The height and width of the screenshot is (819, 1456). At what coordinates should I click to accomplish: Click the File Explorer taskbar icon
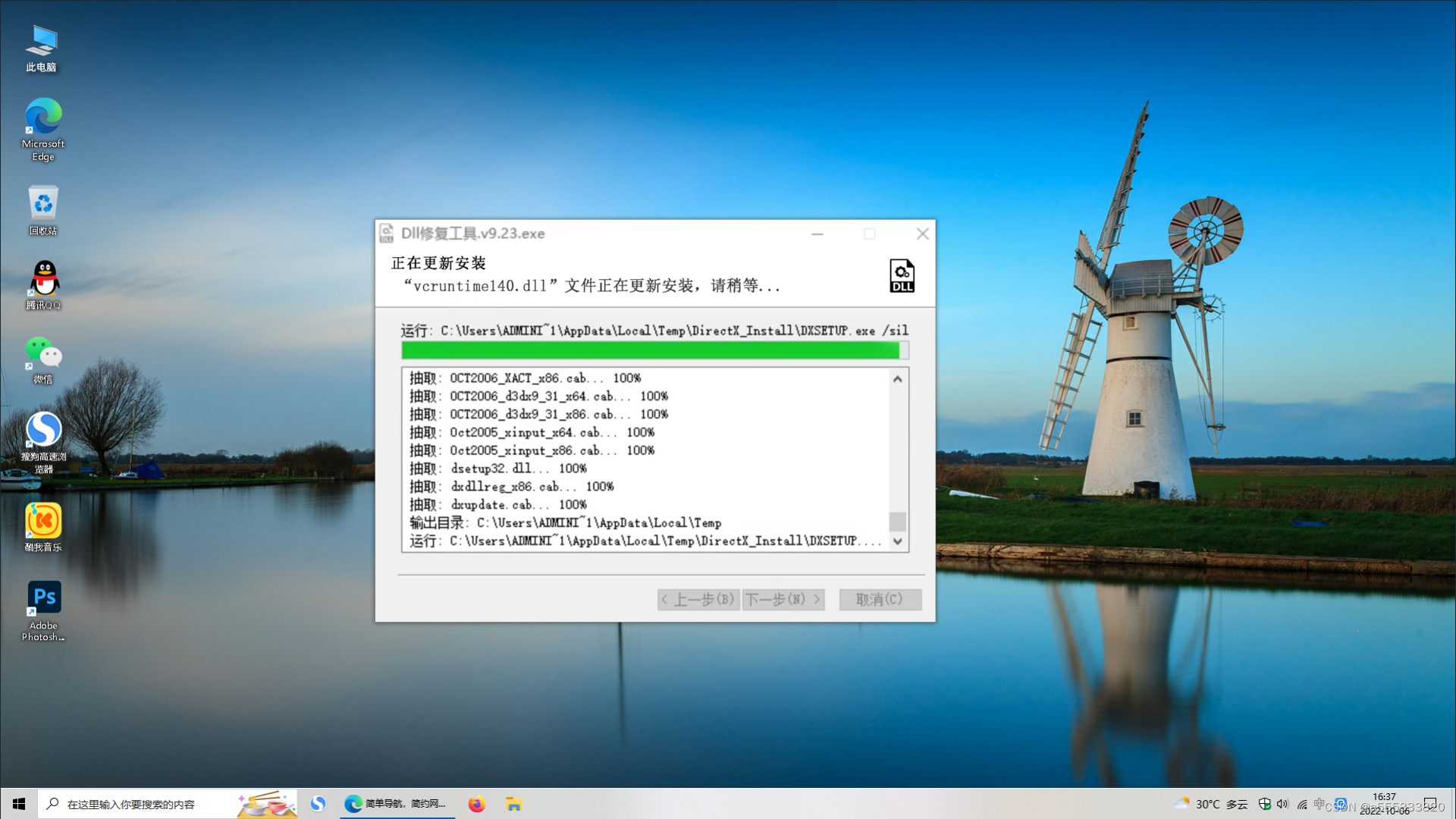click(x=514, y=804)
